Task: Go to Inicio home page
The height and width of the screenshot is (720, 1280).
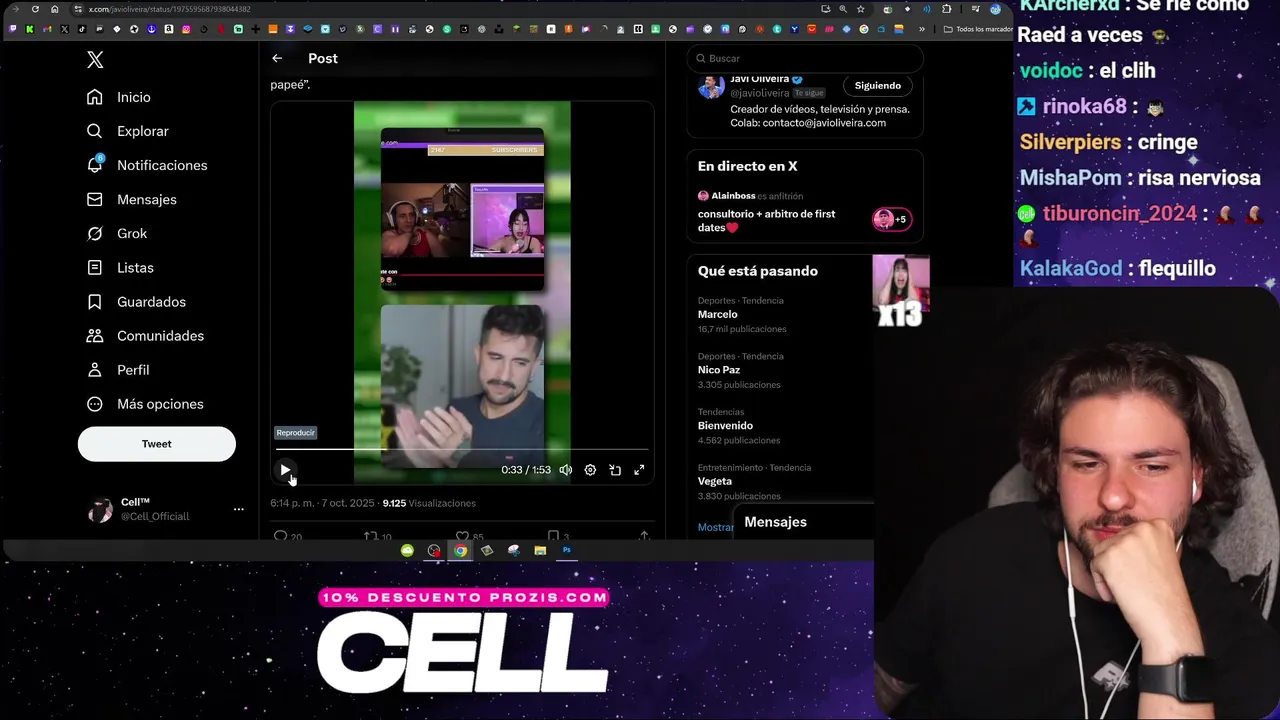Action: pyautogui.click(x=119, y=97)
